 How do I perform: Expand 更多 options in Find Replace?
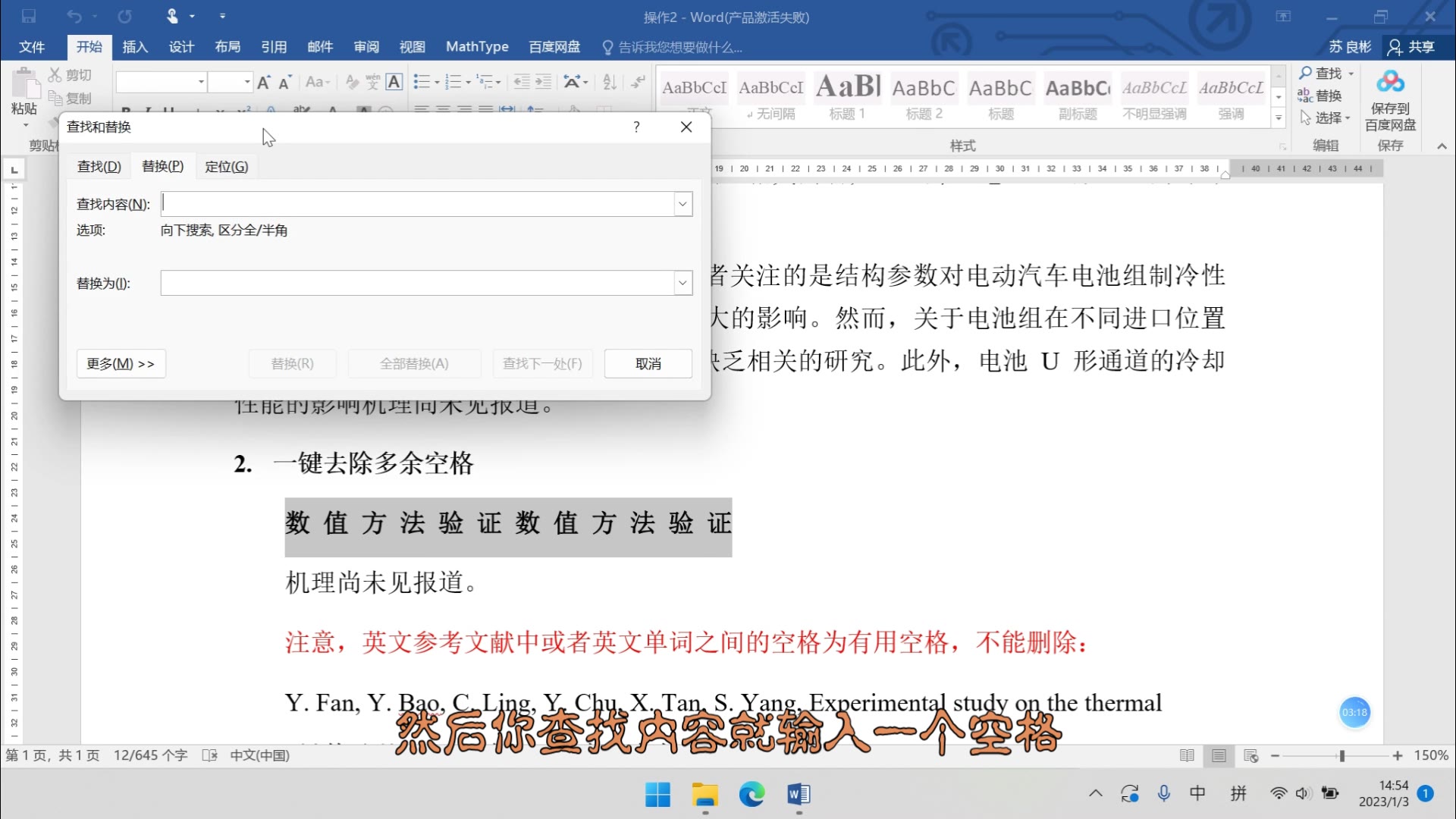(x=118, y=362)
